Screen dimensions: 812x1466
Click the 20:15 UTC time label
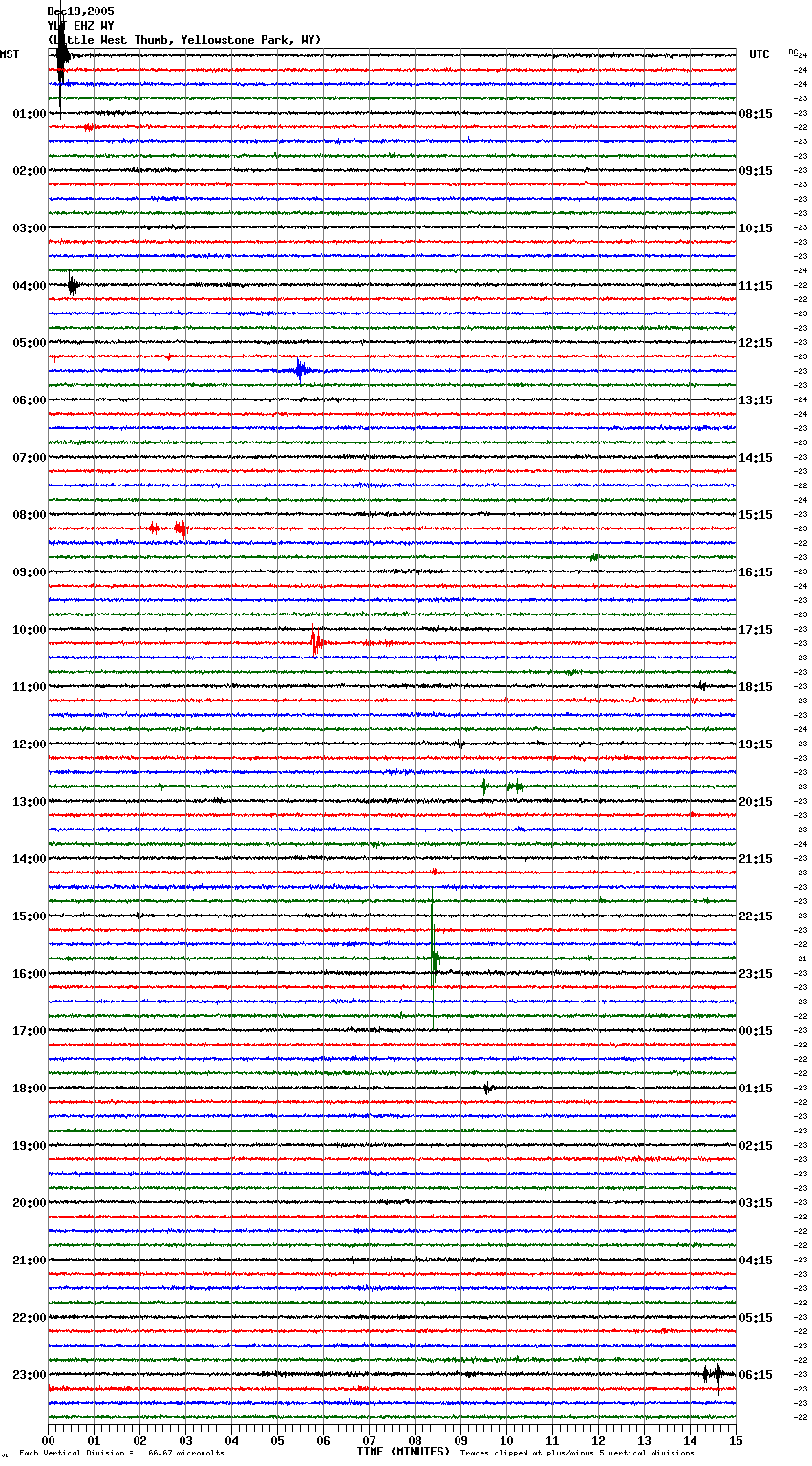click(x=756, y=802)
